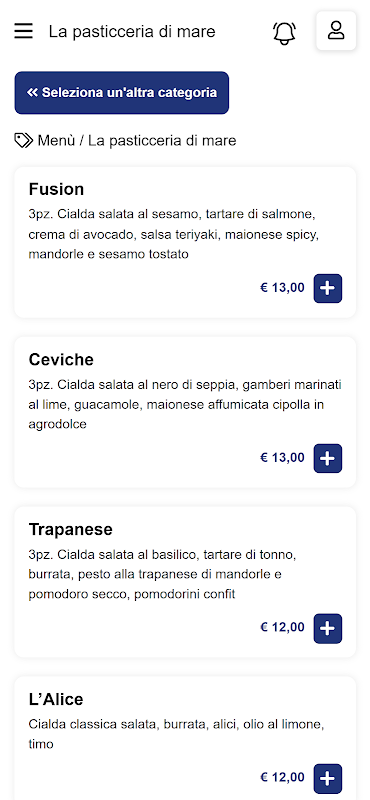370x800 pixels.
Task: Open the L'Alice item title
Action: (x=56, y=699)
